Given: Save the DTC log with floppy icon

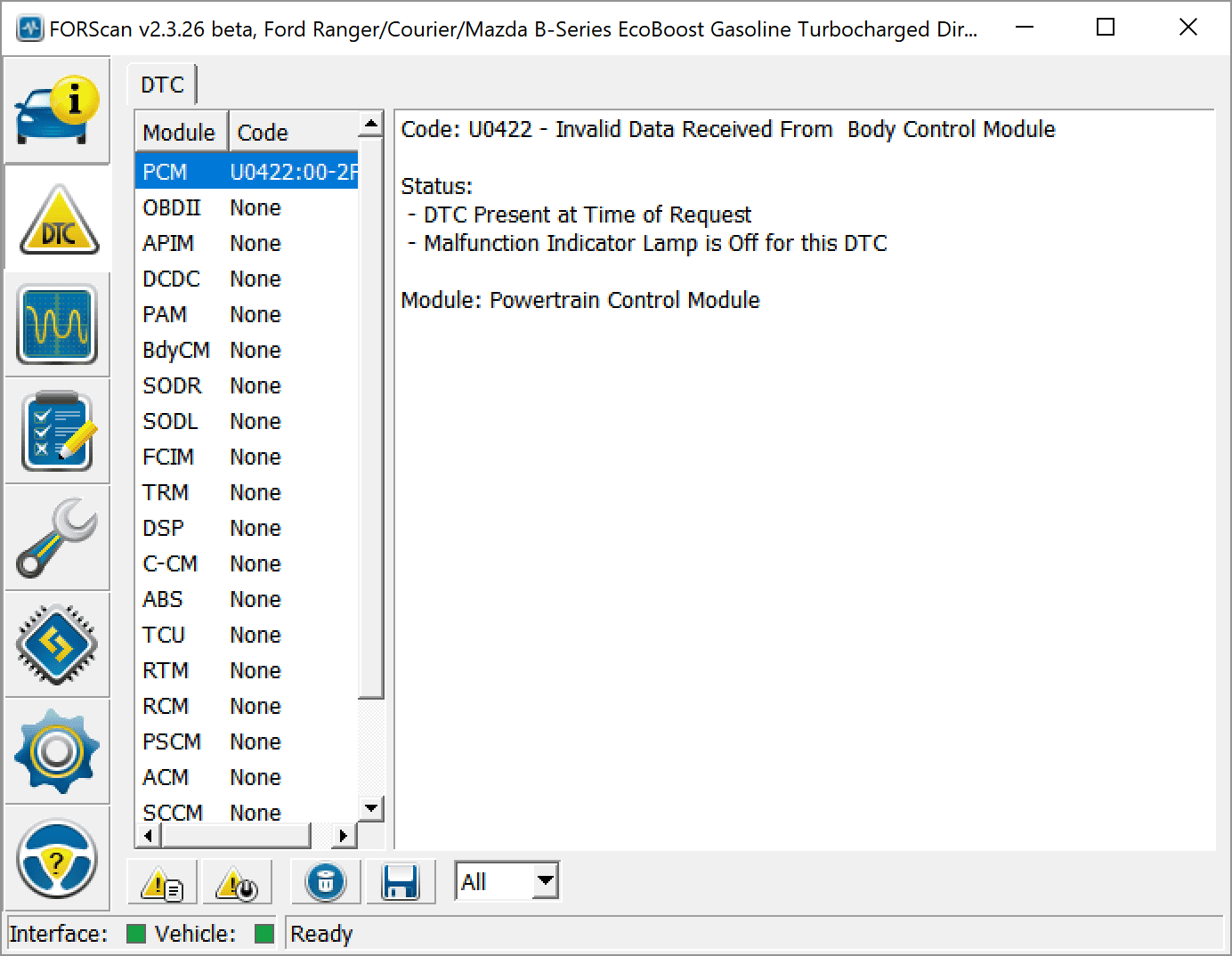Looking at the screenshot, I should pyautogui.click(x=401, y=882).
